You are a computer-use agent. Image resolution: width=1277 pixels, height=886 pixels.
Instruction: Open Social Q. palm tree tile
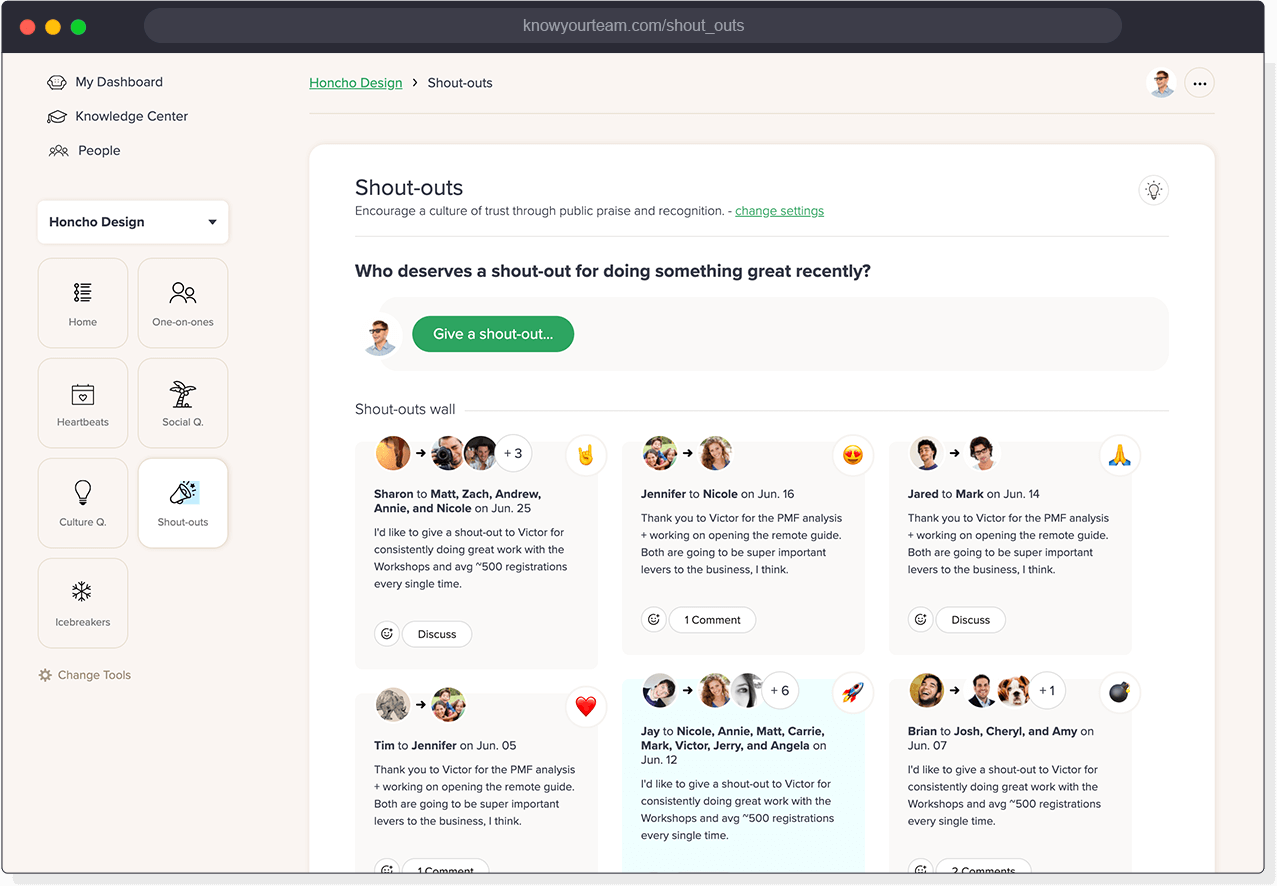183,403
